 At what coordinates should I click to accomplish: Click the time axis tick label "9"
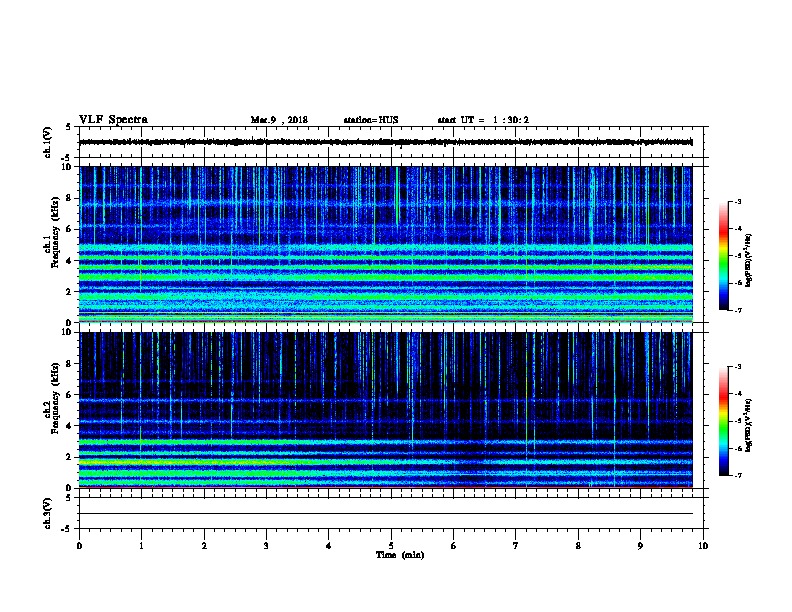tap(640, 546)
